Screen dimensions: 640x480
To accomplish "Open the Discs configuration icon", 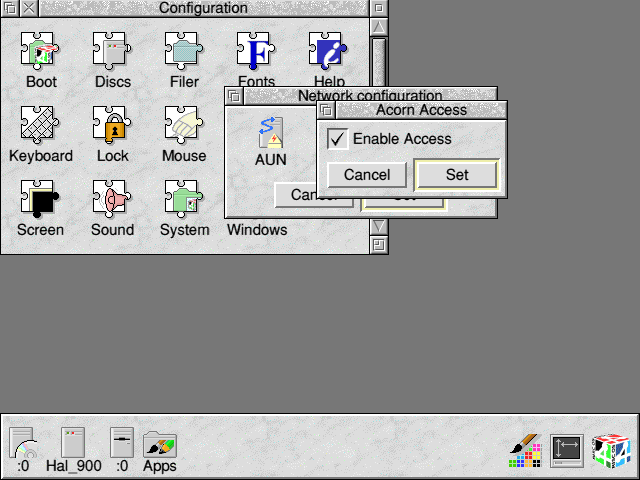I will click(x=112, y=51).
